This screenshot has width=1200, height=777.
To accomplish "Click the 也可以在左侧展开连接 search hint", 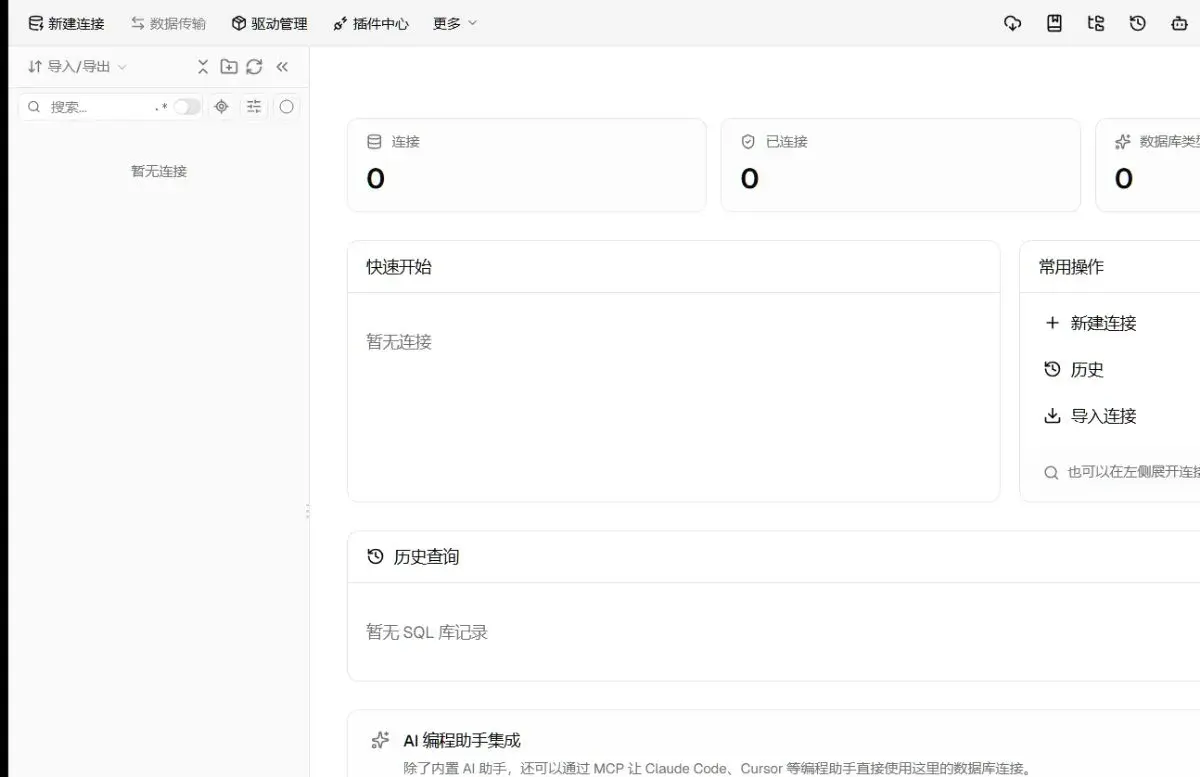I will pyautogui.click(x=1121, y=472).
